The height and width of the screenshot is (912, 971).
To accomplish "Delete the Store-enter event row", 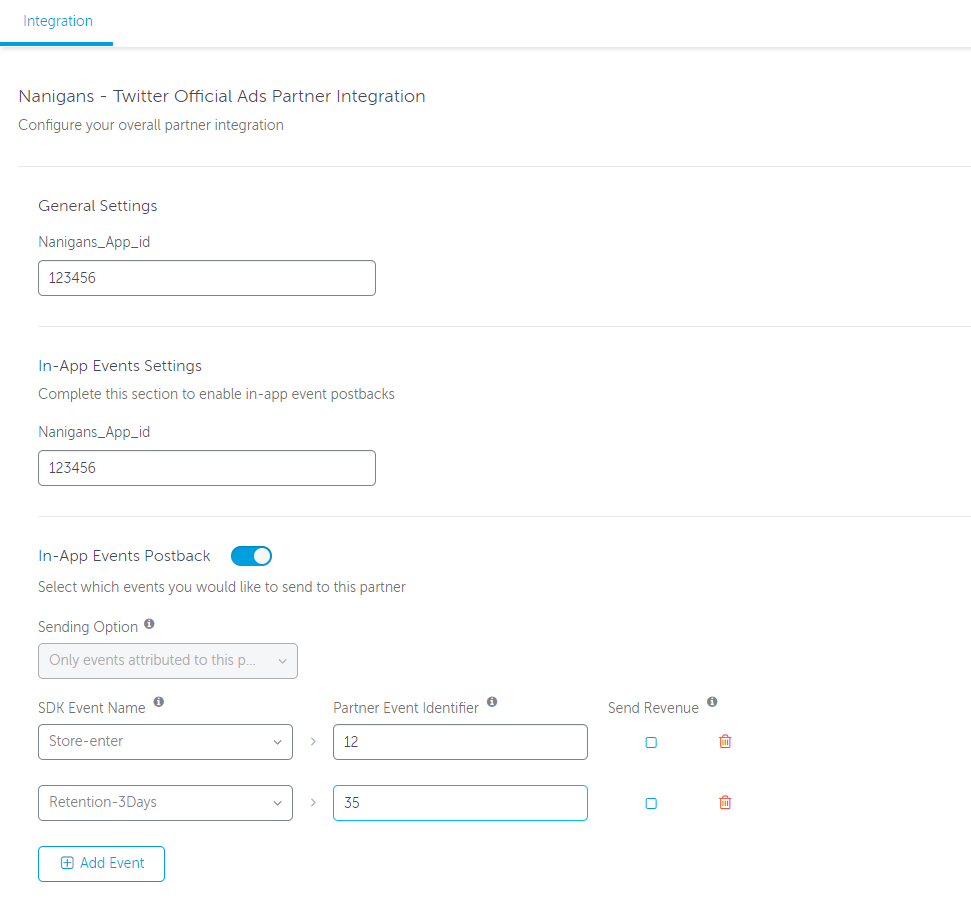I will pyautogui.click(x=725, y=741).
